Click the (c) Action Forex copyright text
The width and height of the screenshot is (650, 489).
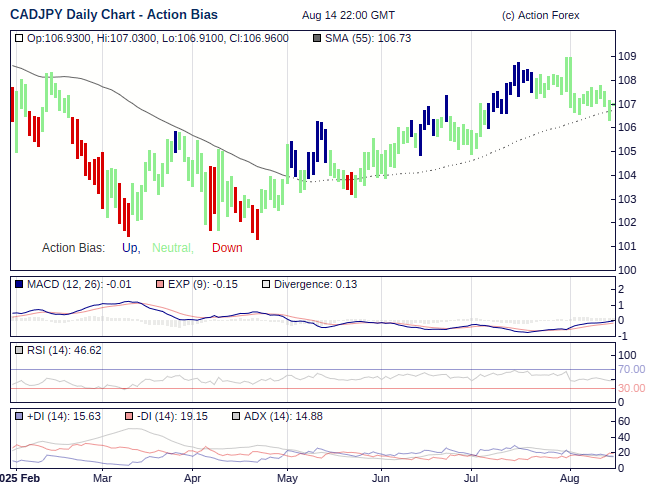(x=540, y=15)
